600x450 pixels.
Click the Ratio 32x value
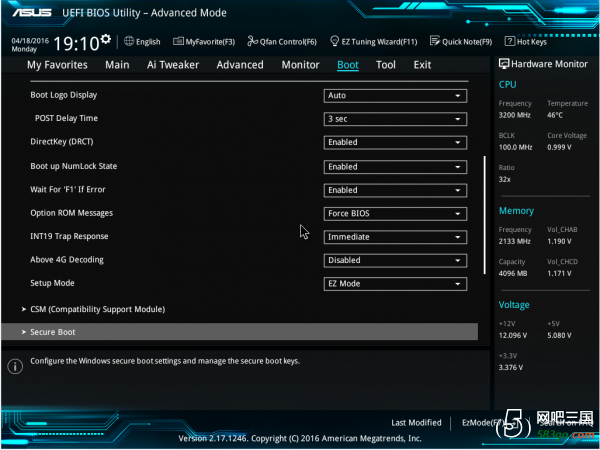(504, 179)
